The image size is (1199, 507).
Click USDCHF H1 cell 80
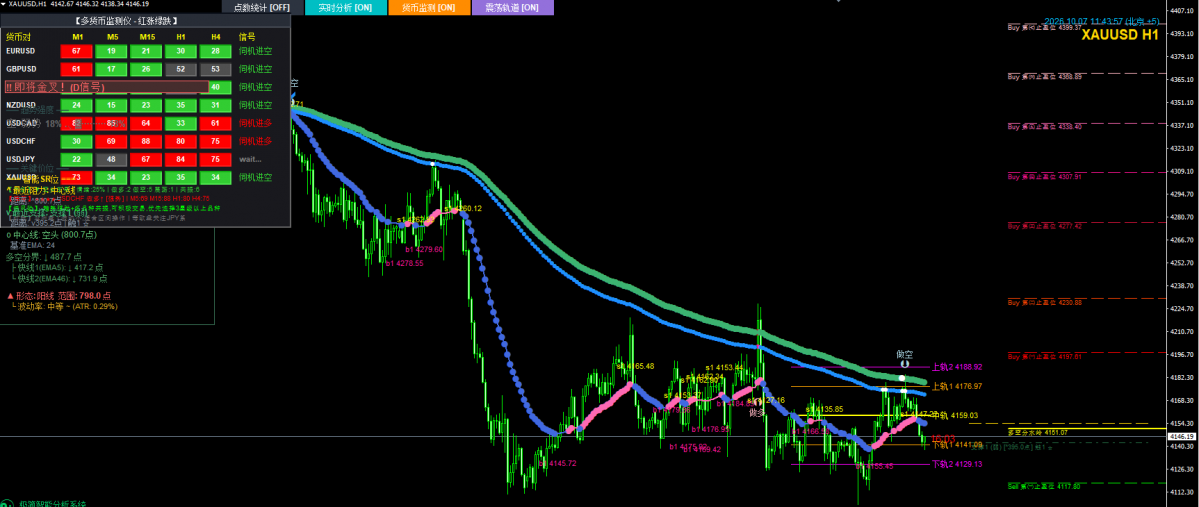tap(180, 141)
